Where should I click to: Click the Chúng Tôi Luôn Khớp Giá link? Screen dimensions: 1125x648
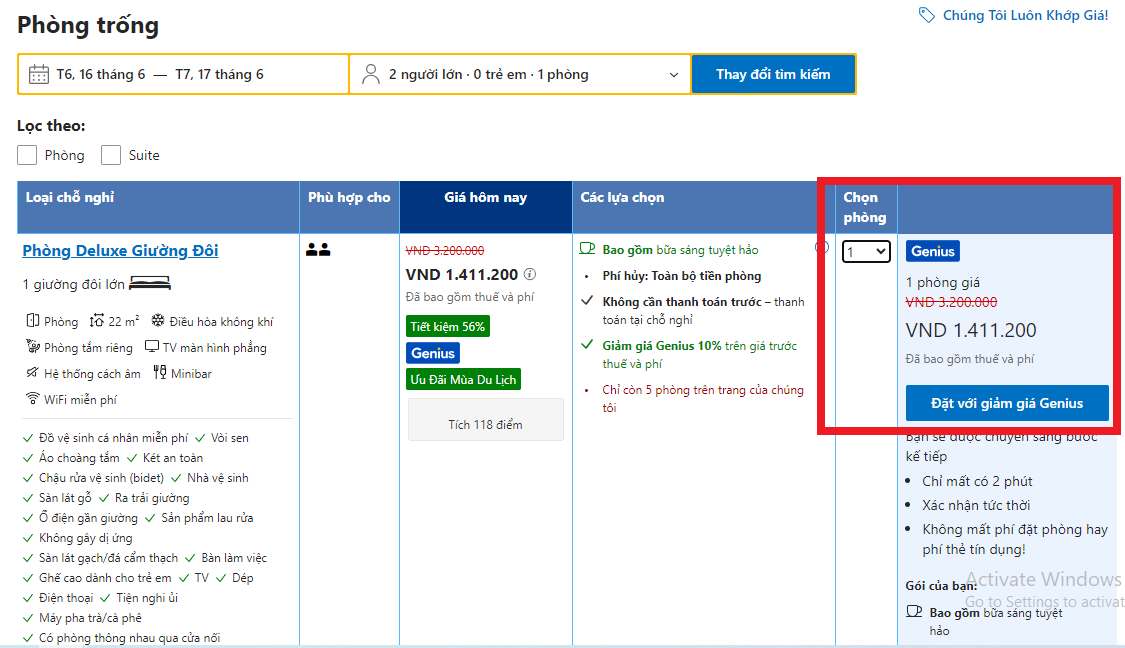1025,15
